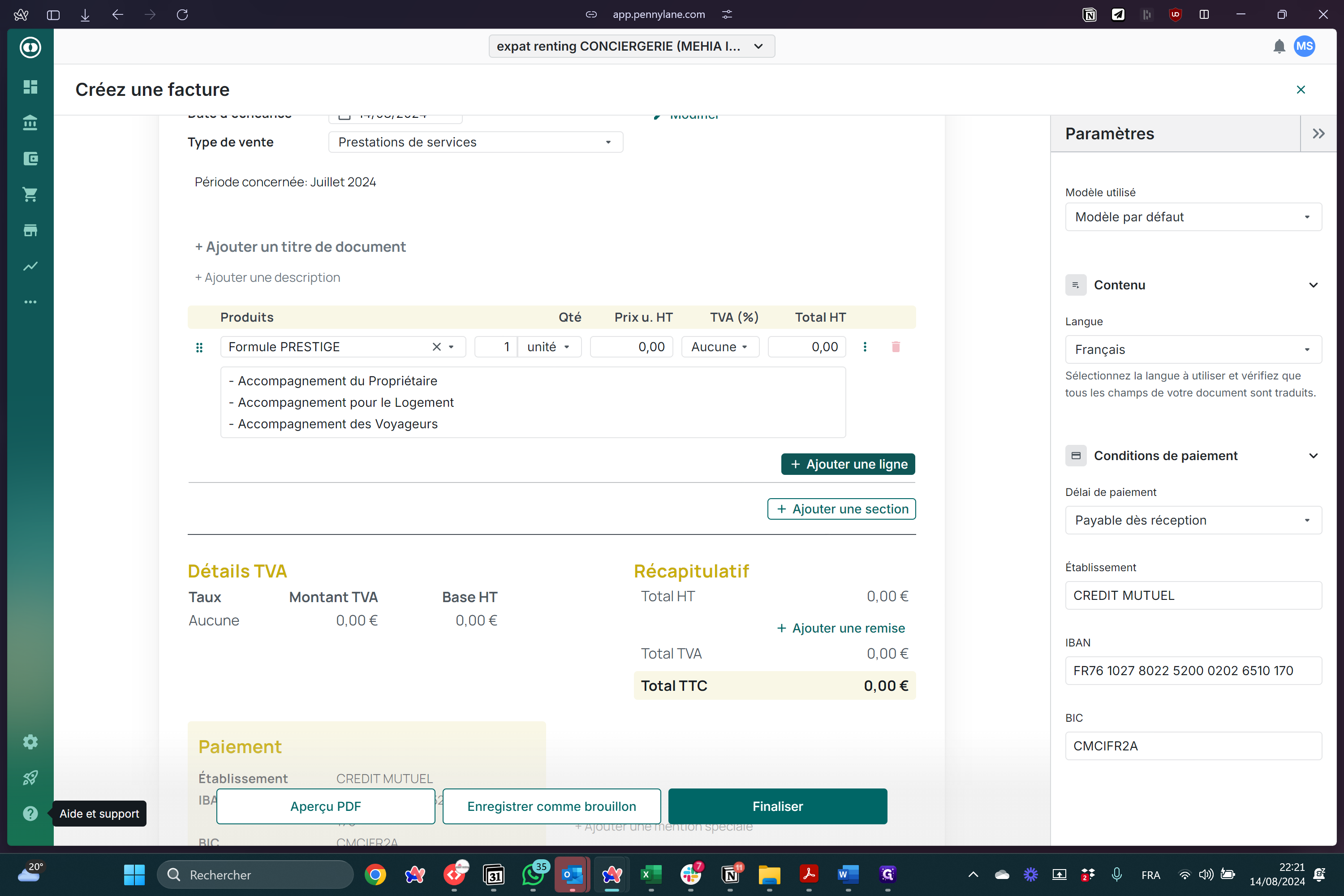Image resolution: width=1344 pixels, height=896 pixels.
Task: Click the Établissement CREDIT MUTUEL field
Action: [1193, 595]
